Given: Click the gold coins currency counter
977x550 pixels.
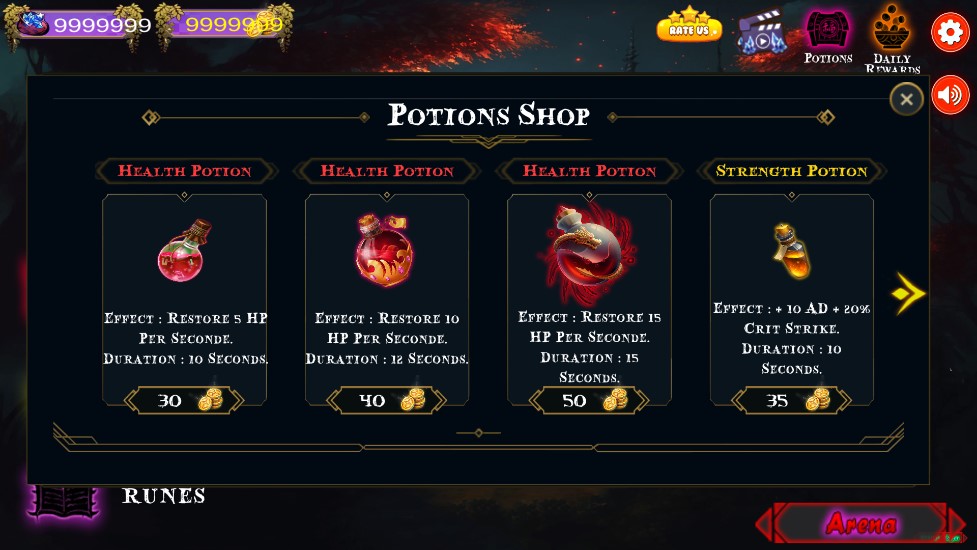Looking at the screenshot, I should click(224, 25).
